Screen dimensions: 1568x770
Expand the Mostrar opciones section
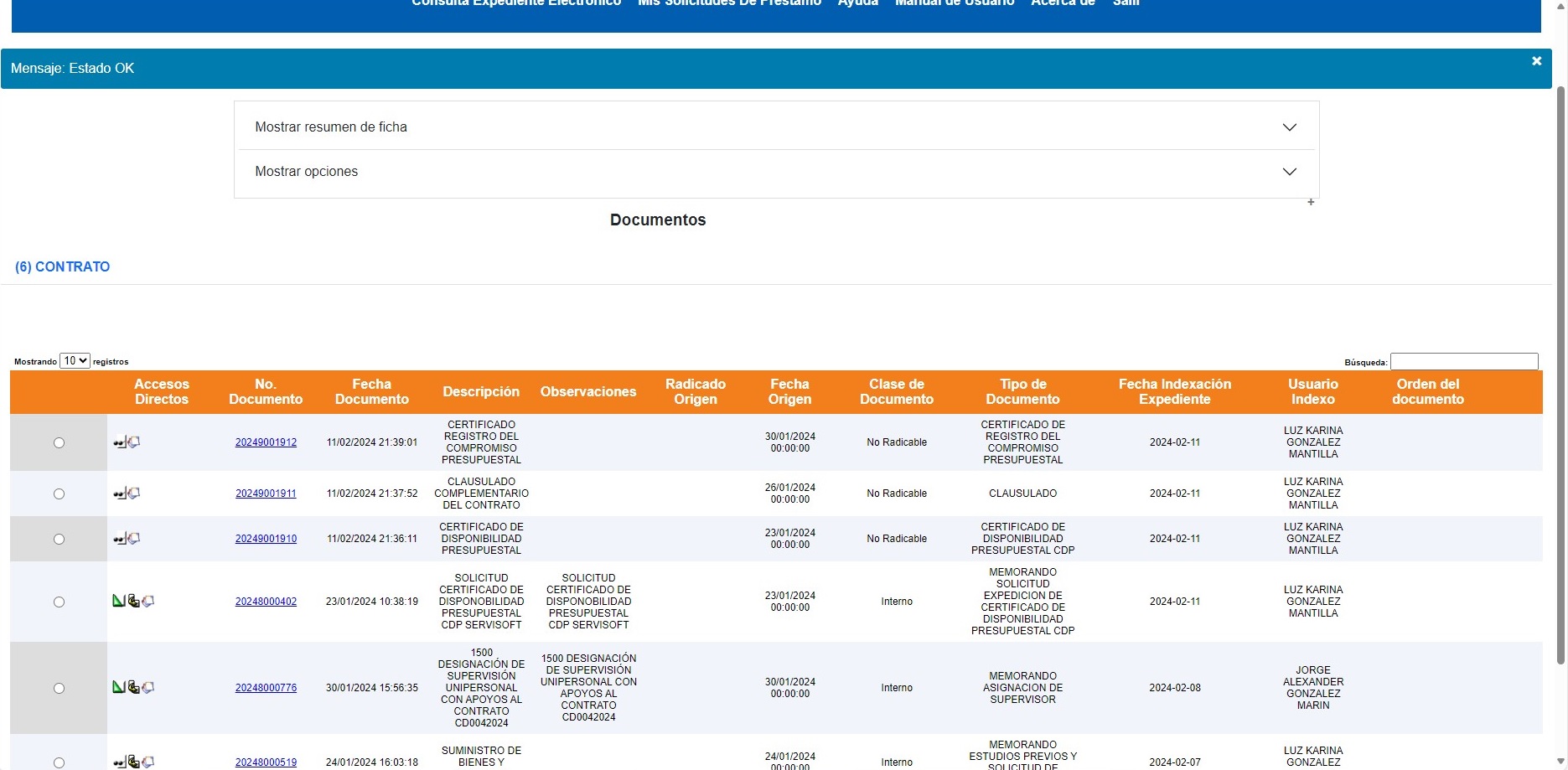776,172
